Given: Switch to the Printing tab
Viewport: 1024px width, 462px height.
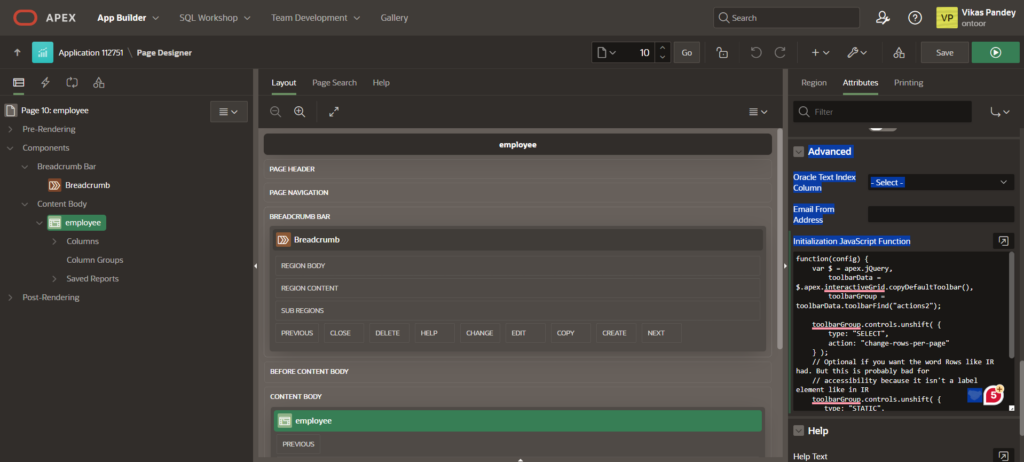Looking at the screenshot, I should [x=908, y=83].
